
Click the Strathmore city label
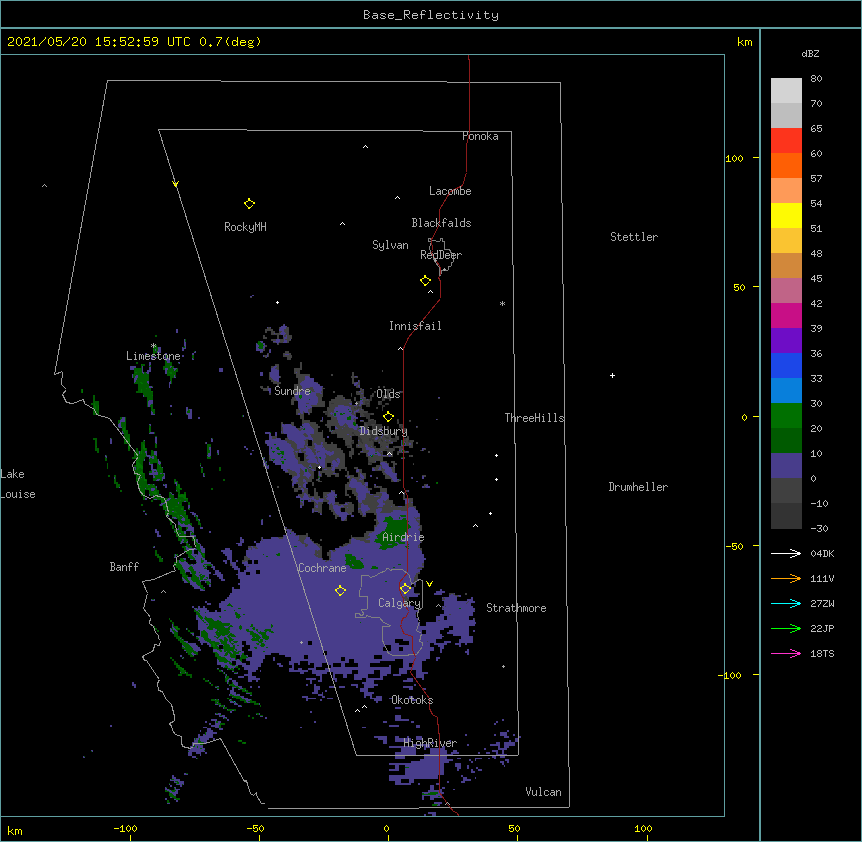tap(516, 608)
